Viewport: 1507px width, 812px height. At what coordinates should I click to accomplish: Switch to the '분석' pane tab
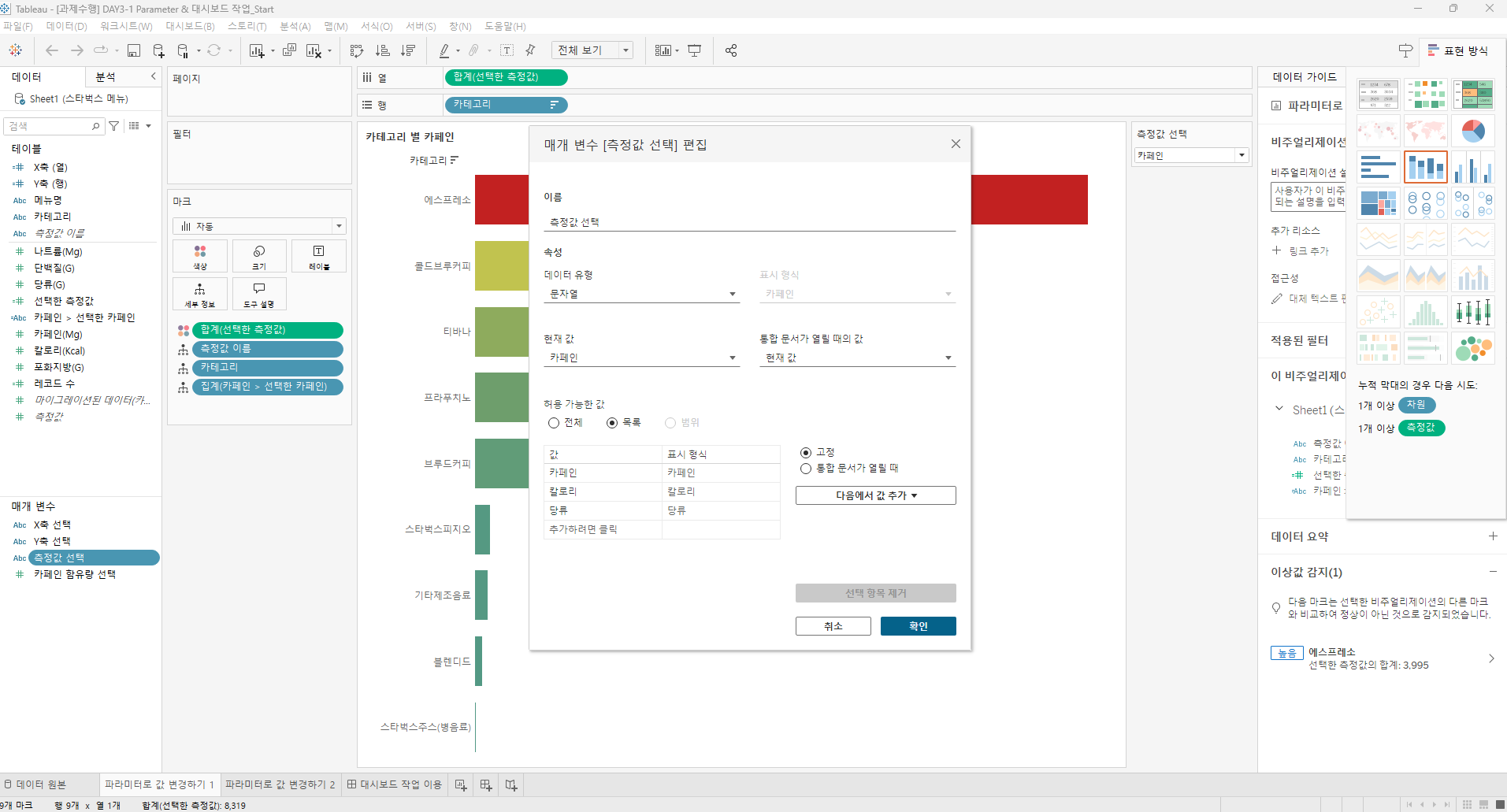point(106,76)
